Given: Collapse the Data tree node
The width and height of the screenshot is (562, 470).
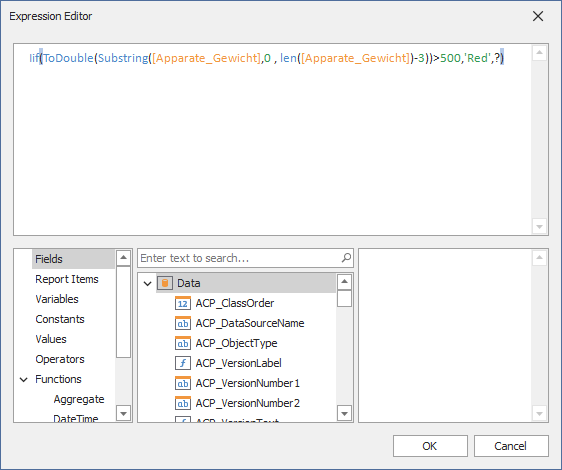Looking at the screenshot, I should point(148,284).
